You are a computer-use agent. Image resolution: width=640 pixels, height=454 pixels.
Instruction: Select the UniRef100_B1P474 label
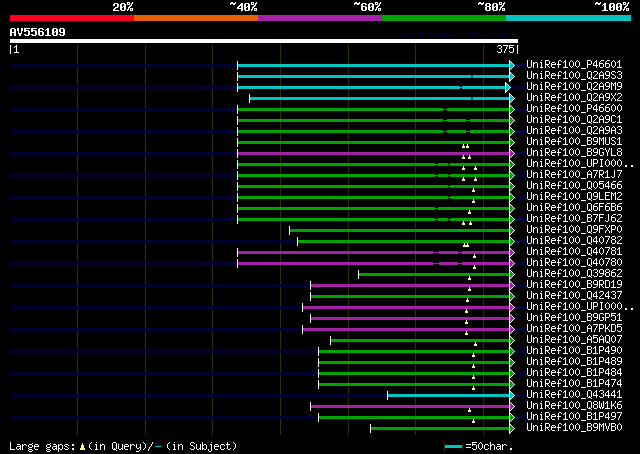point(574,384)
